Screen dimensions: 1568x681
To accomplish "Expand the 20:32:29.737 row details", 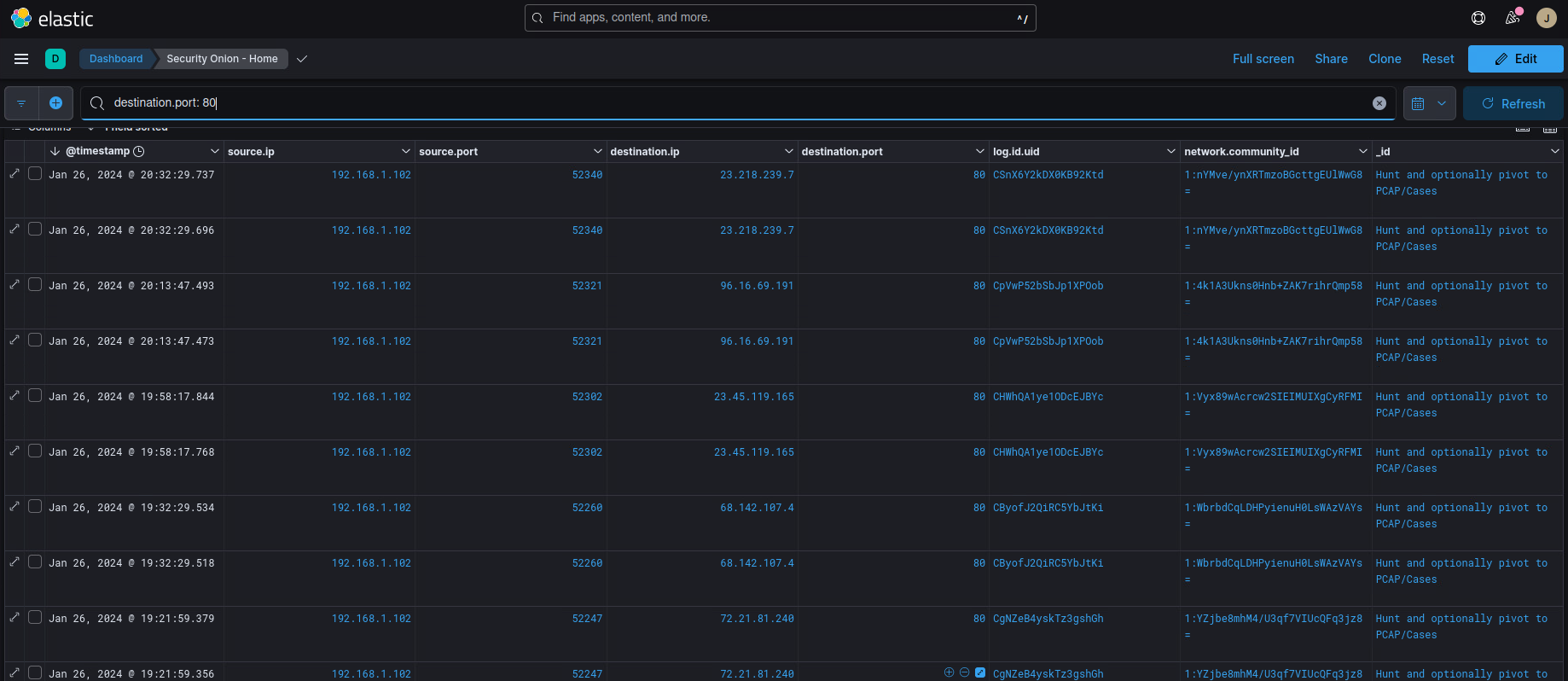I will click(x=15, y=174).
